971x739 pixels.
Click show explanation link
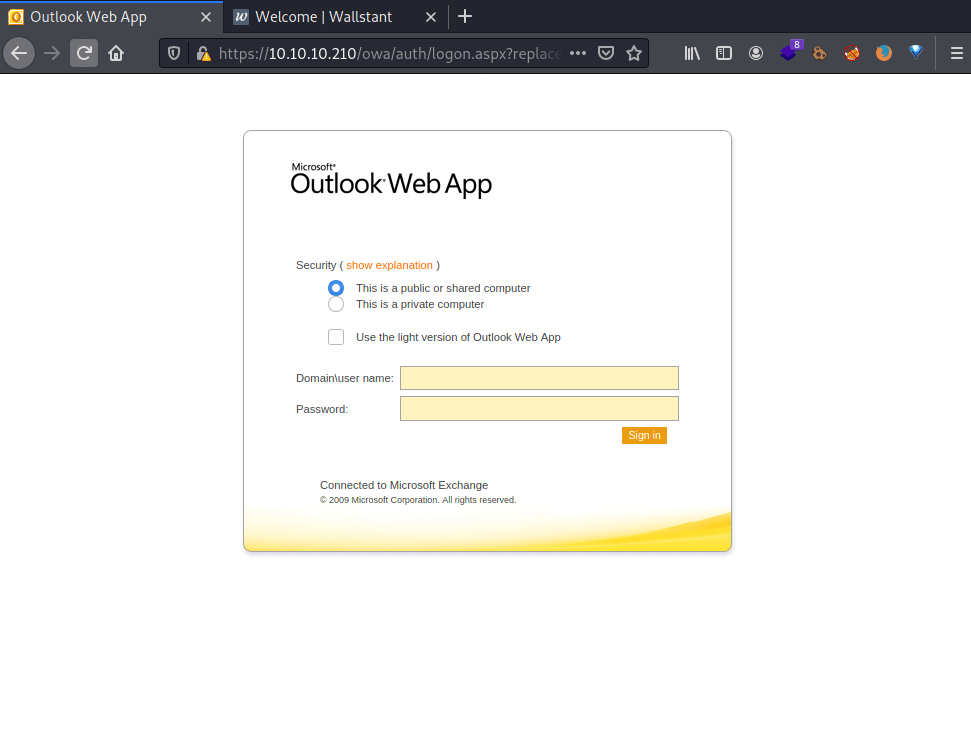point(389,265)
